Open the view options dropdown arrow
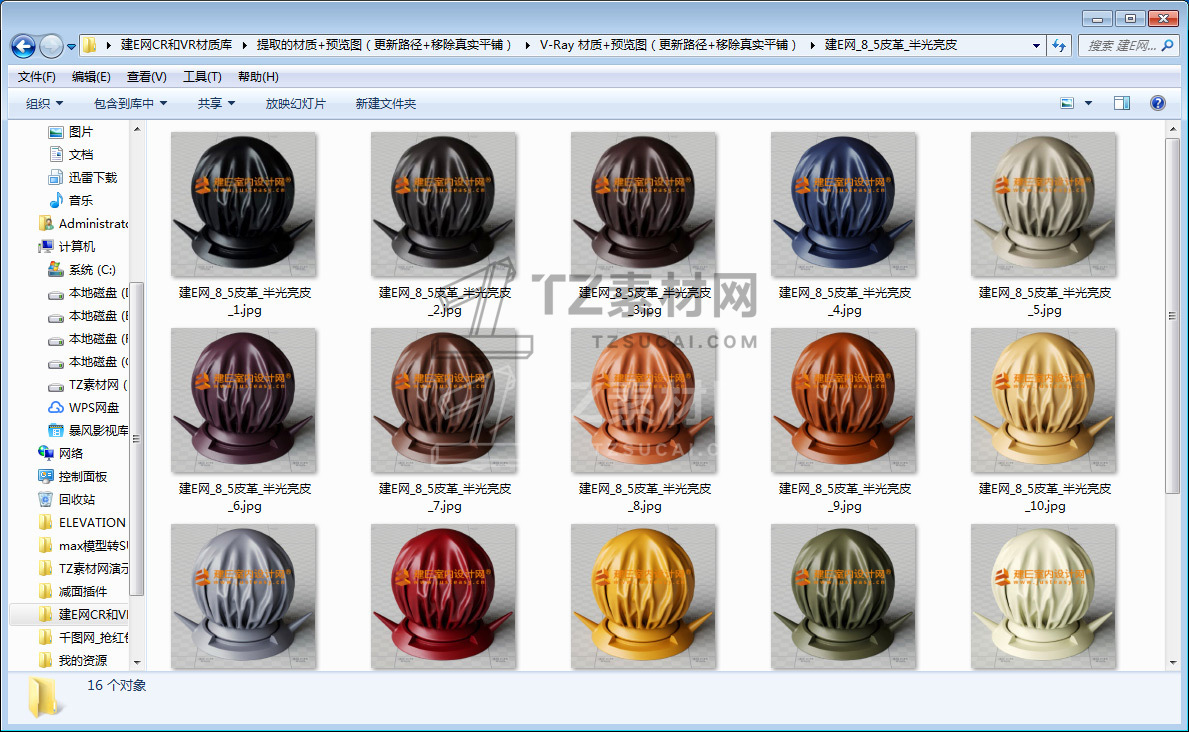The width and height of the screenshot is (1189, 732). [x=1088, y=103]
